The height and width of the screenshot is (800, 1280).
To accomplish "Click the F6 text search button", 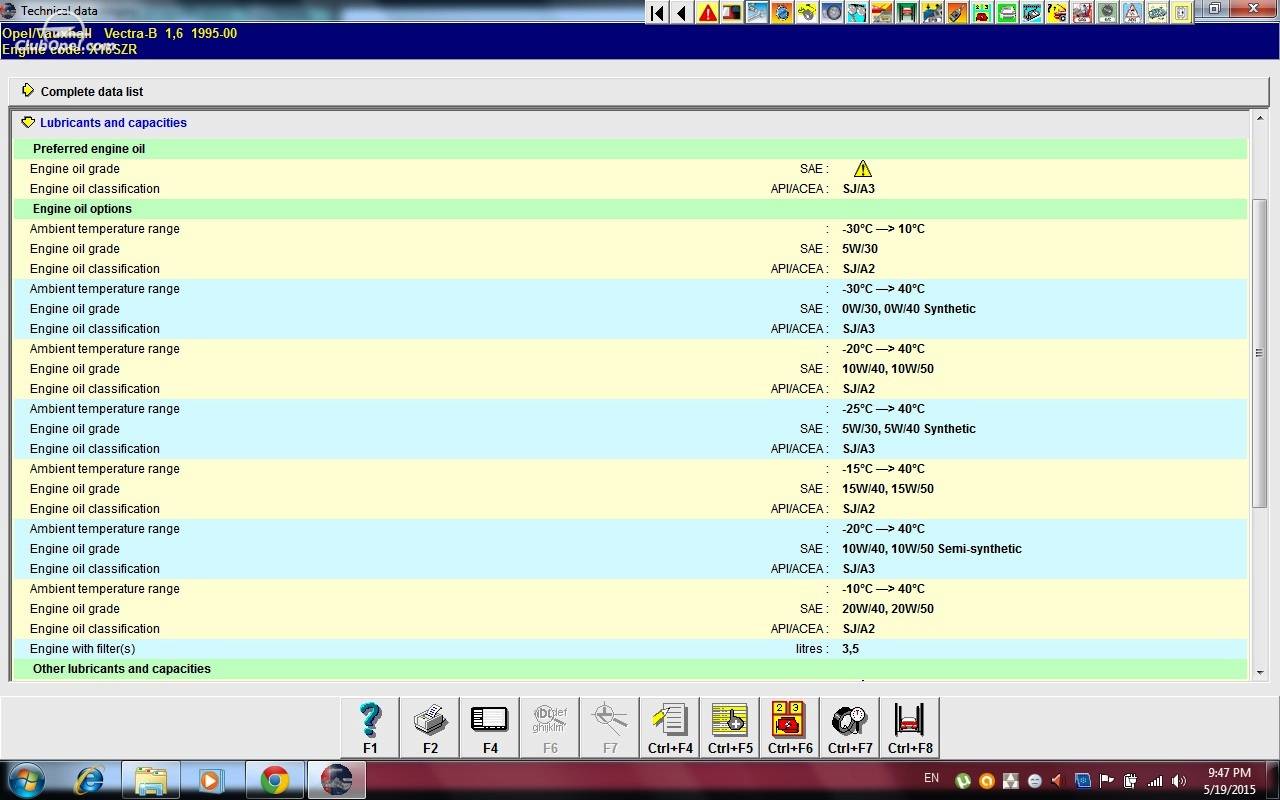I will coord(550,727).
